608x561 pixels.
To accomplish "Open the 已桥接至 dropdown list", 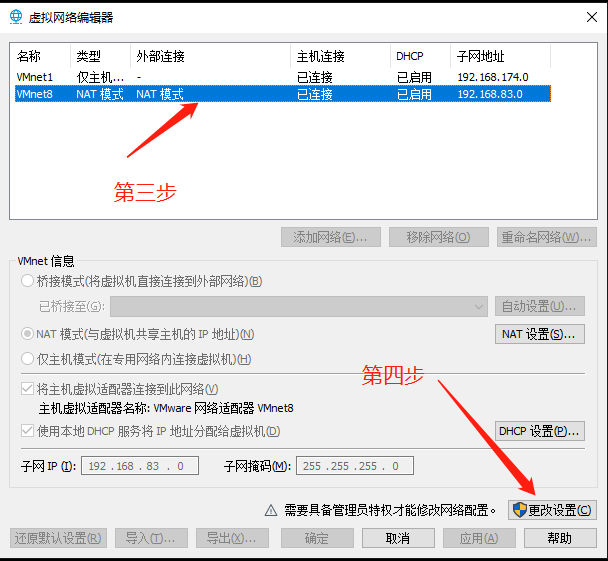I will point(299,306).
